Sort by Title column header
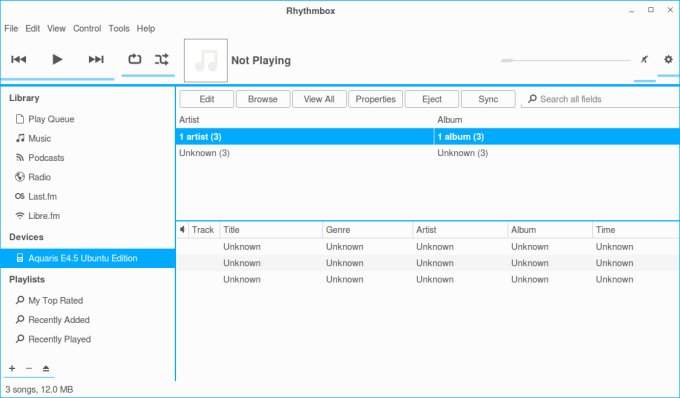 click(x=271, y=229)
